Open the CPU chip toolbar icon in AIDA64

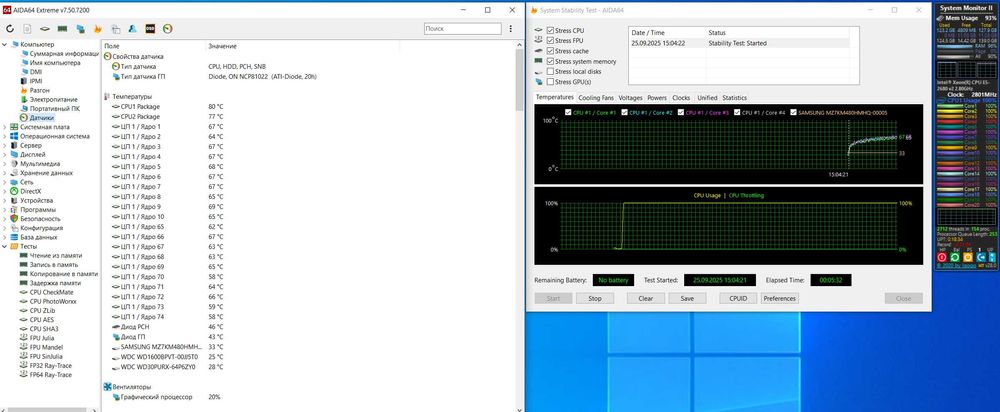pos(45,29)
